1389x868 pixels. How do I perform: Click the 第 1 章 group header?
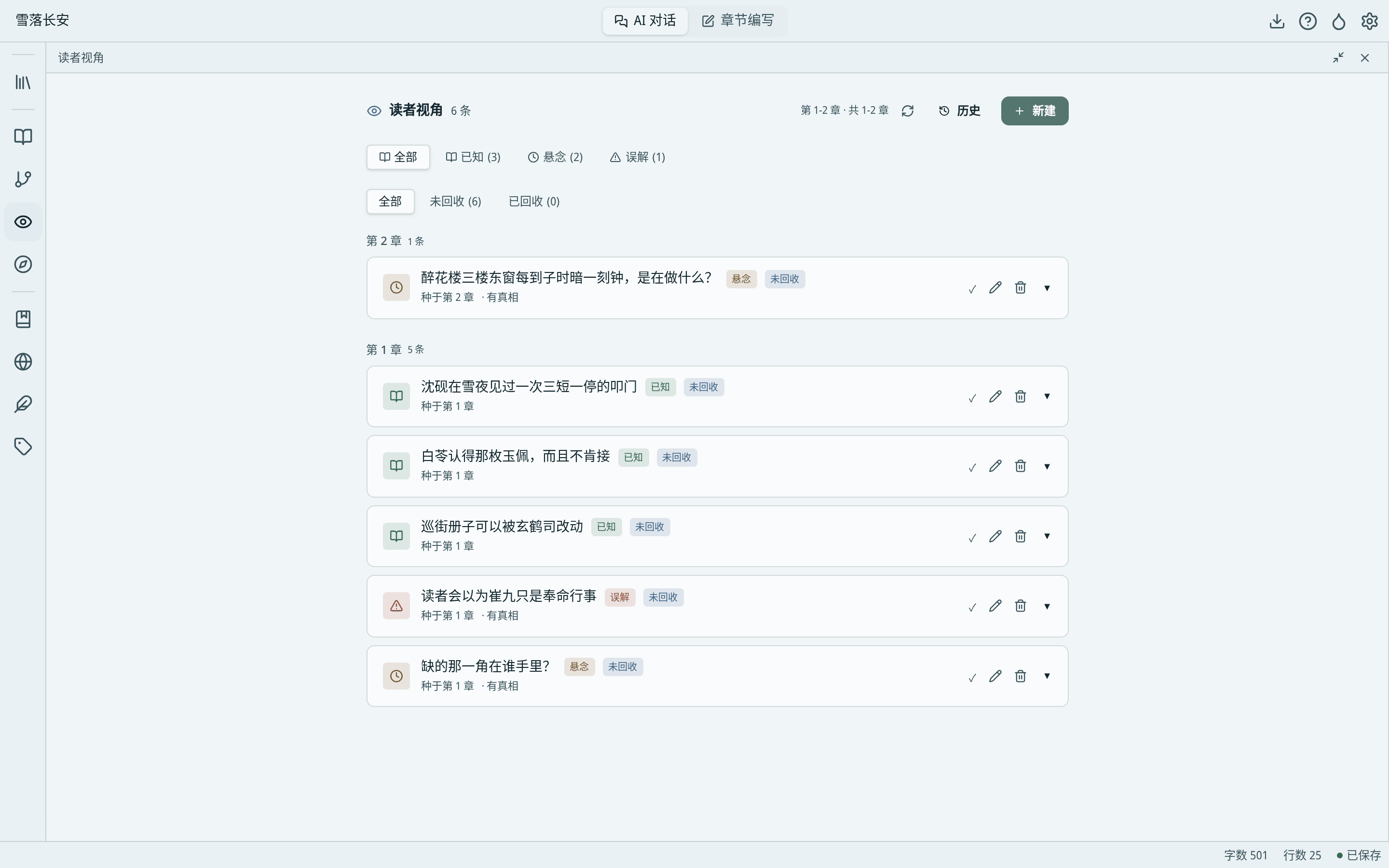pyautogui.click(x=384, y=350)
